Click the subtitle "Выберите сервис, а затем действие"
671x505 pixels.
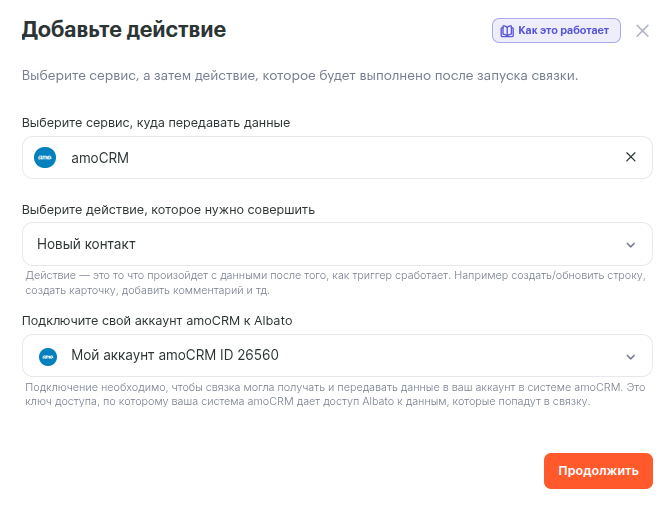(300, 75)
